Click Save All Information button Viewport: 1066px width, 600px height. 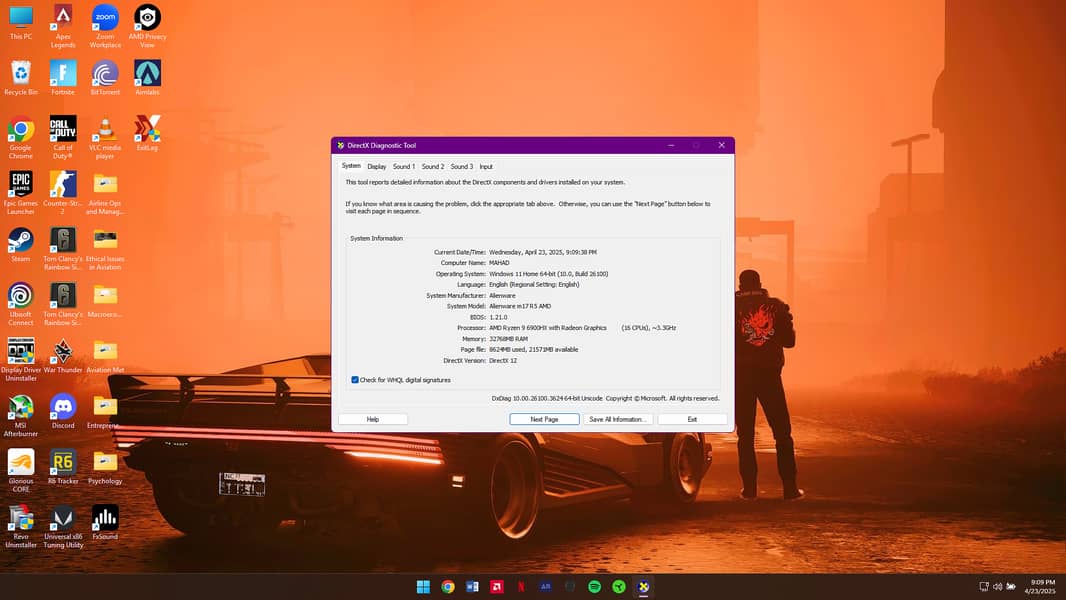[617, 419]
